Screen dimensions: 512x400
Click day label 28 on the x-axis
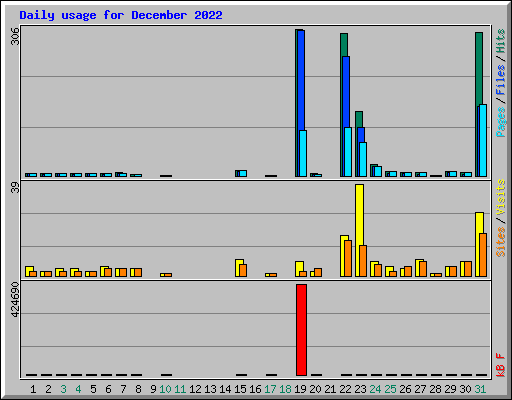[x=435, y=389]
